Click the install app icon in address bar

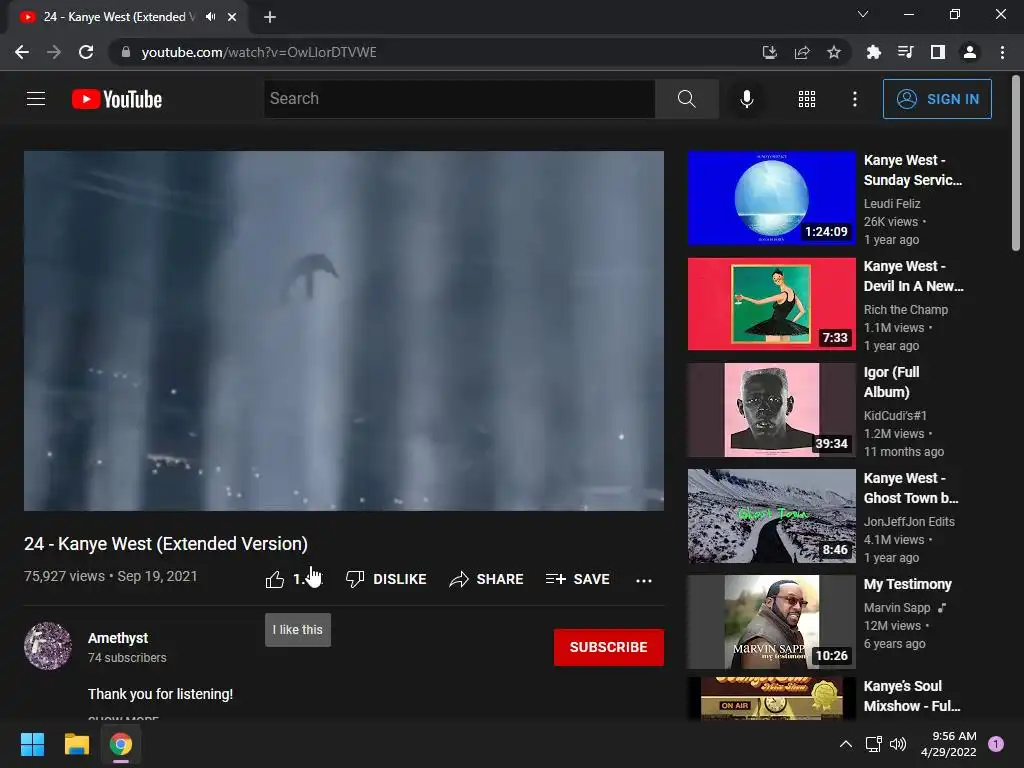coord(769,52)
